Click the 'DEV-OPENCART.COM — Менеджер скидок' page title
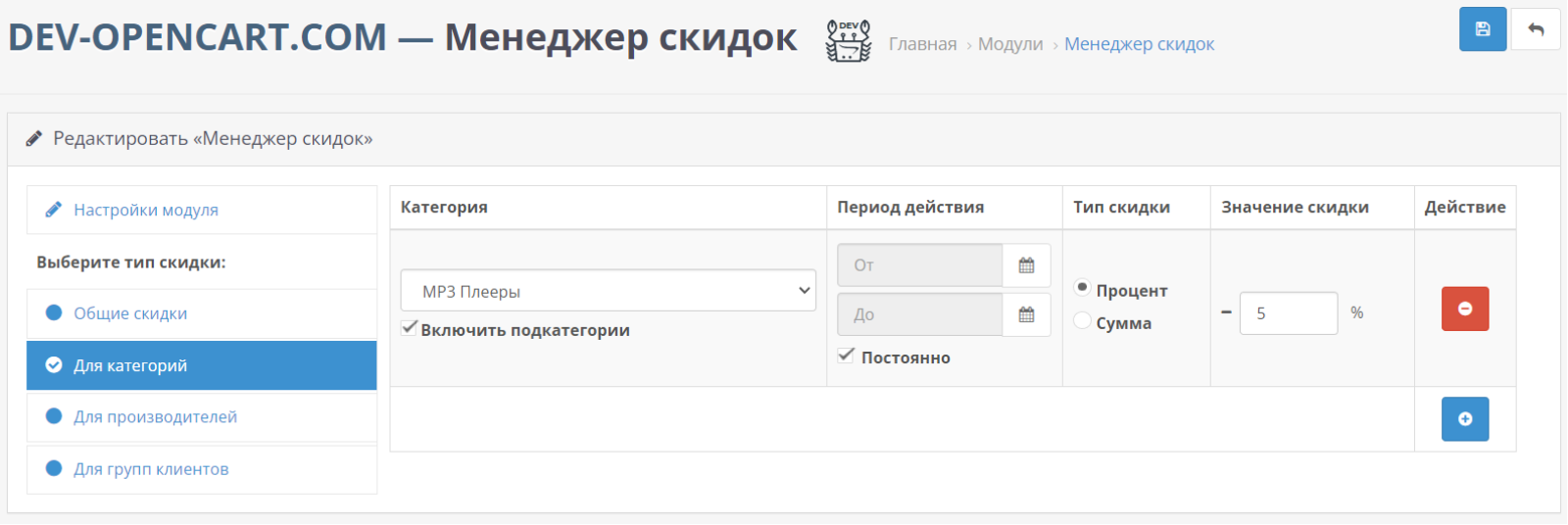This screenshot has width=1568, height=525. 403,37
